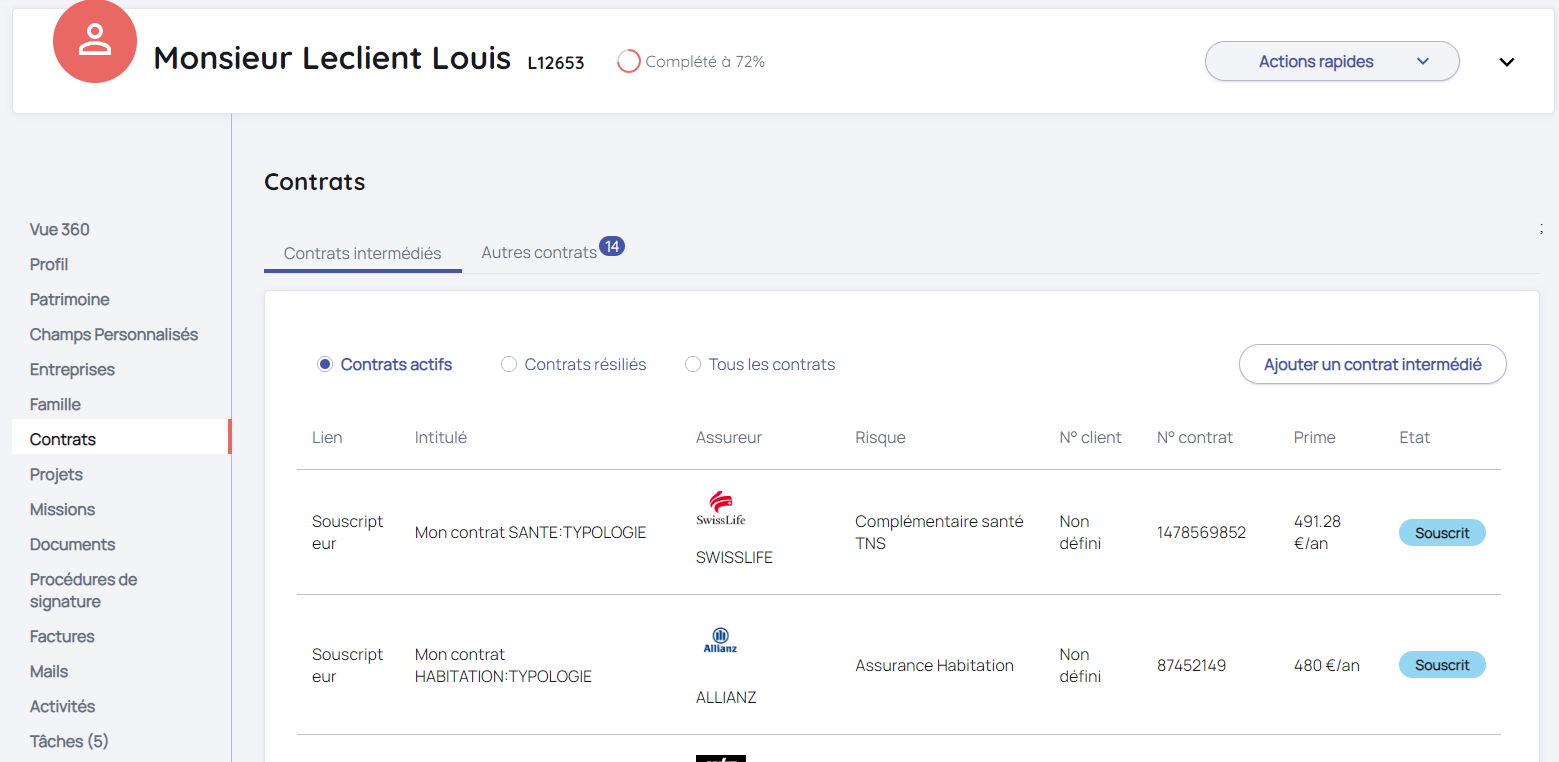Open the Actions rapides dropdown
This screenshot has width=1559, height=762.
(x=1331, y=62)
